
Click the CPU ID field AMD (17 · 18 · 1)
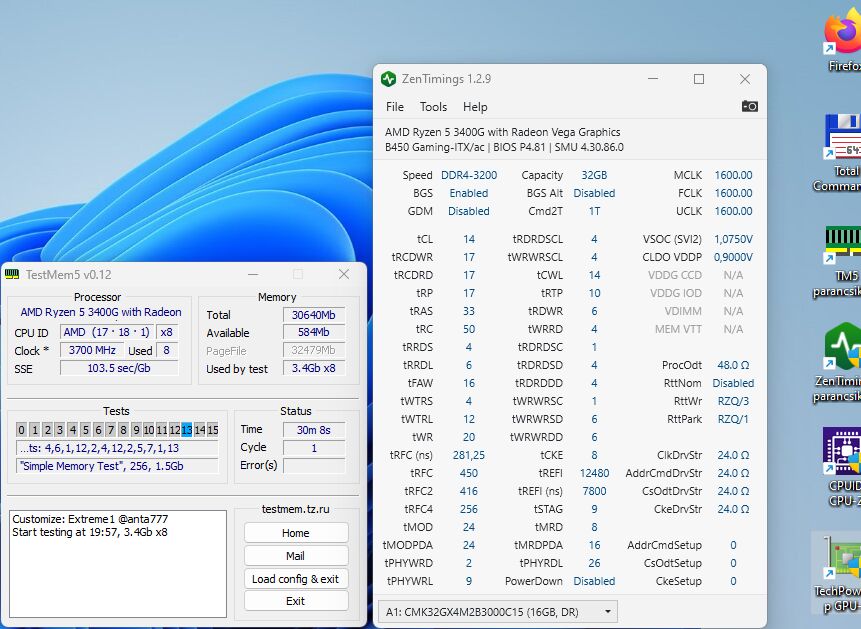click(107, 332)
